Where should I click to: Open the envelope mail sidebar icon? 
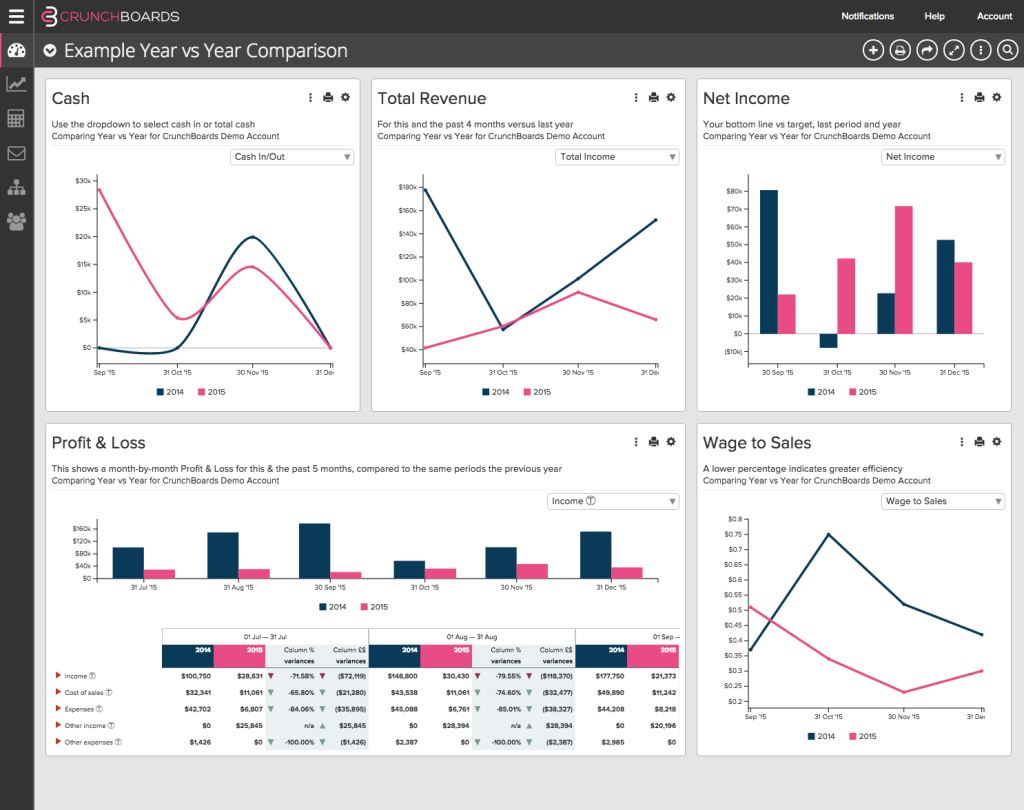click(16, 154)
